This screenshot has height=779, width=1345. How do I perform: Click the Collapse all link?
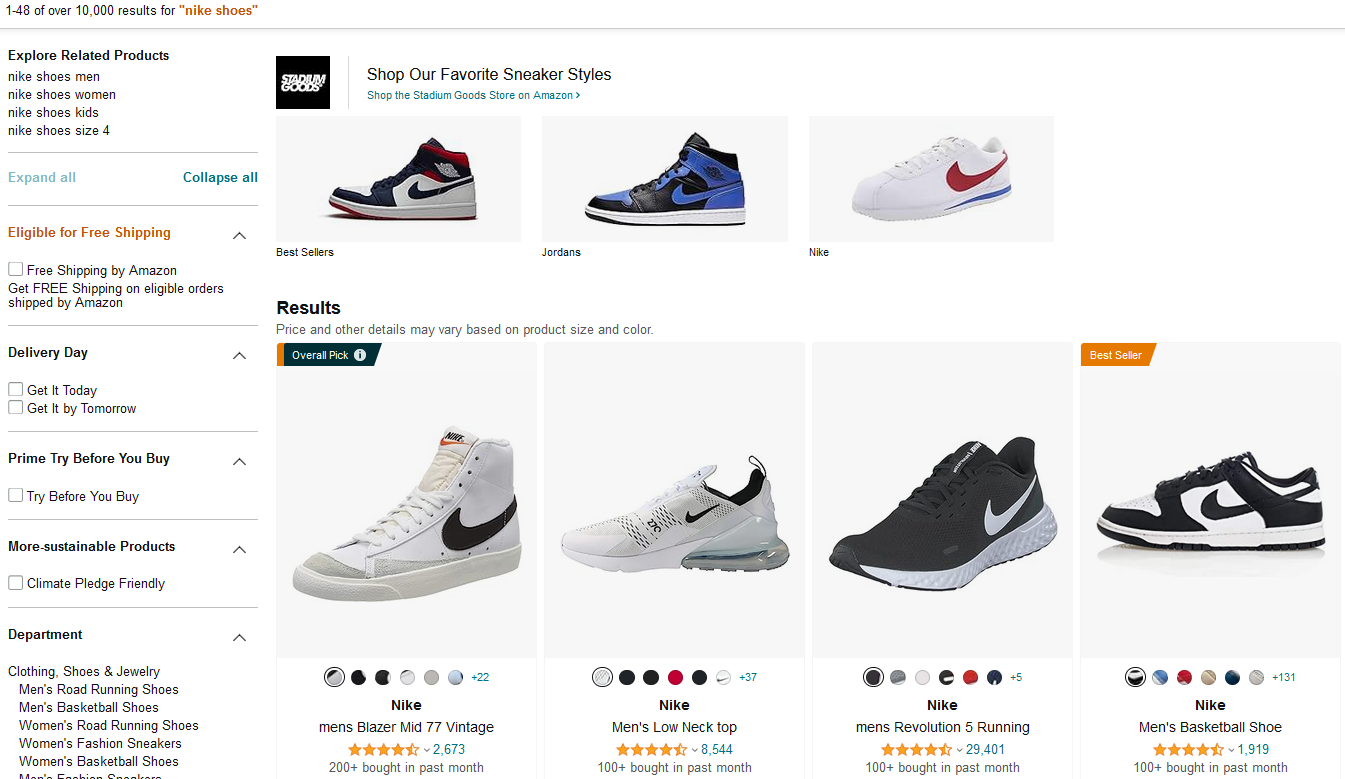(x=220, y=177)
